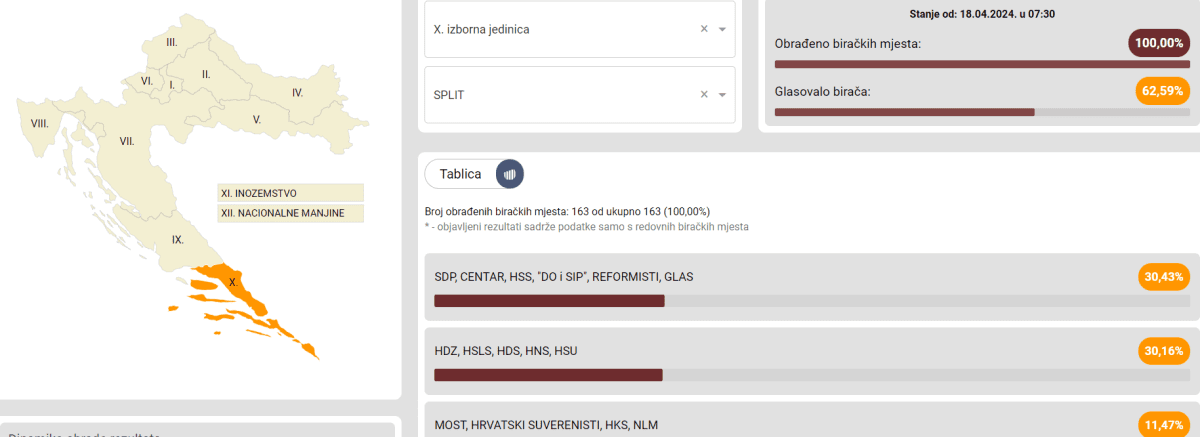Select XI. INOZEMSTVO district

[290, 193]
